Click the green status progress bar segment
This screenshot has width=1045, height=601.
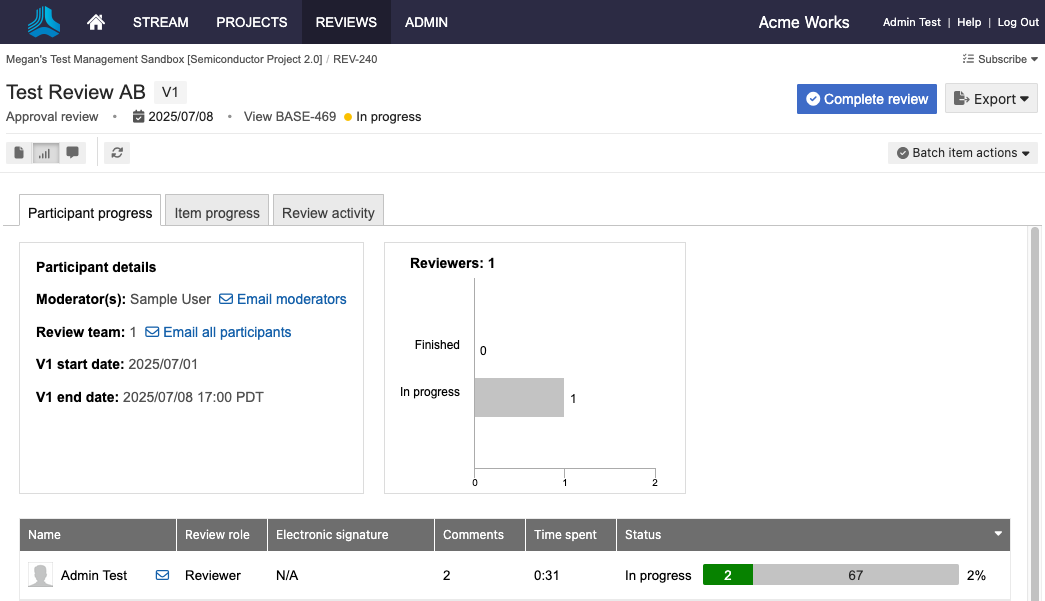coord(728,575)
